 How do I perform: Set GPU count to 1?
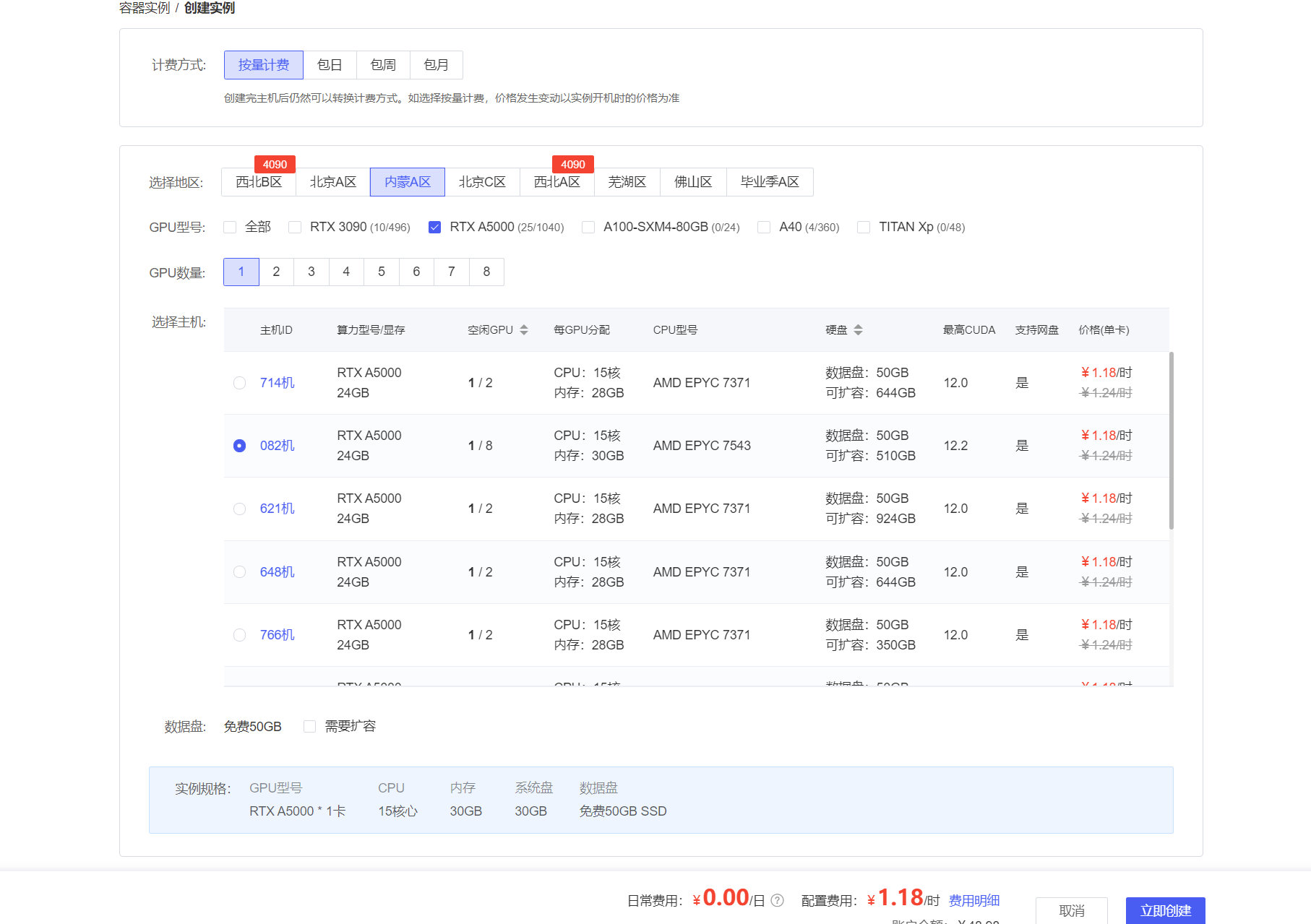(x=241, y=272)
